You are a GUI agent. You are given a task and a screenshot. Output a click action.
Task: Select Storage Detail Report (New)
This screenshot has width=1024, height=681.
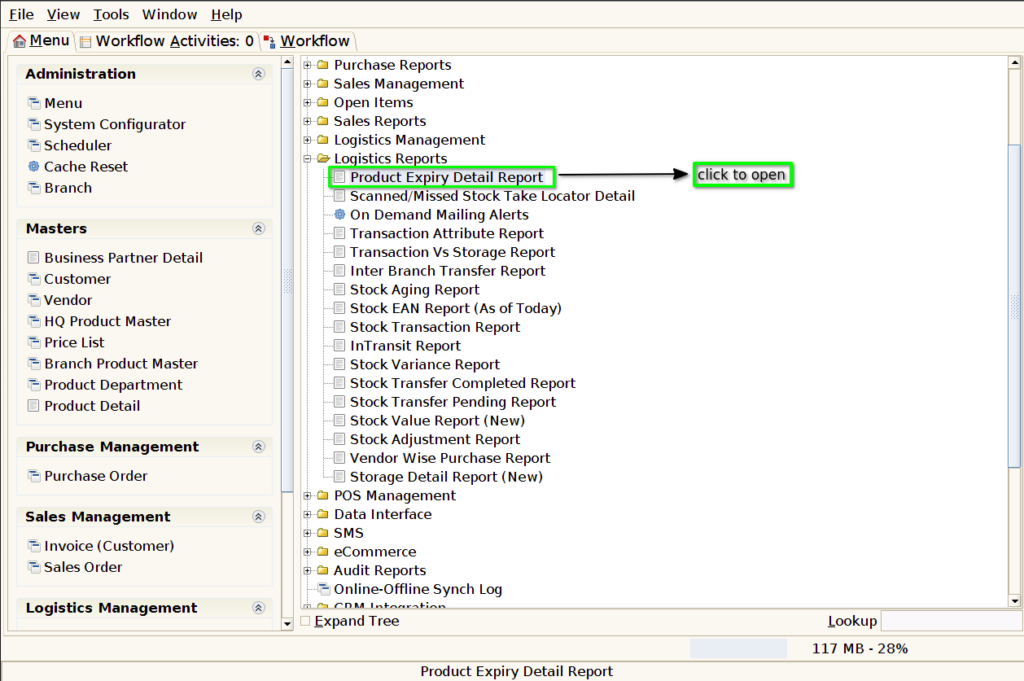tap(446, 477)
